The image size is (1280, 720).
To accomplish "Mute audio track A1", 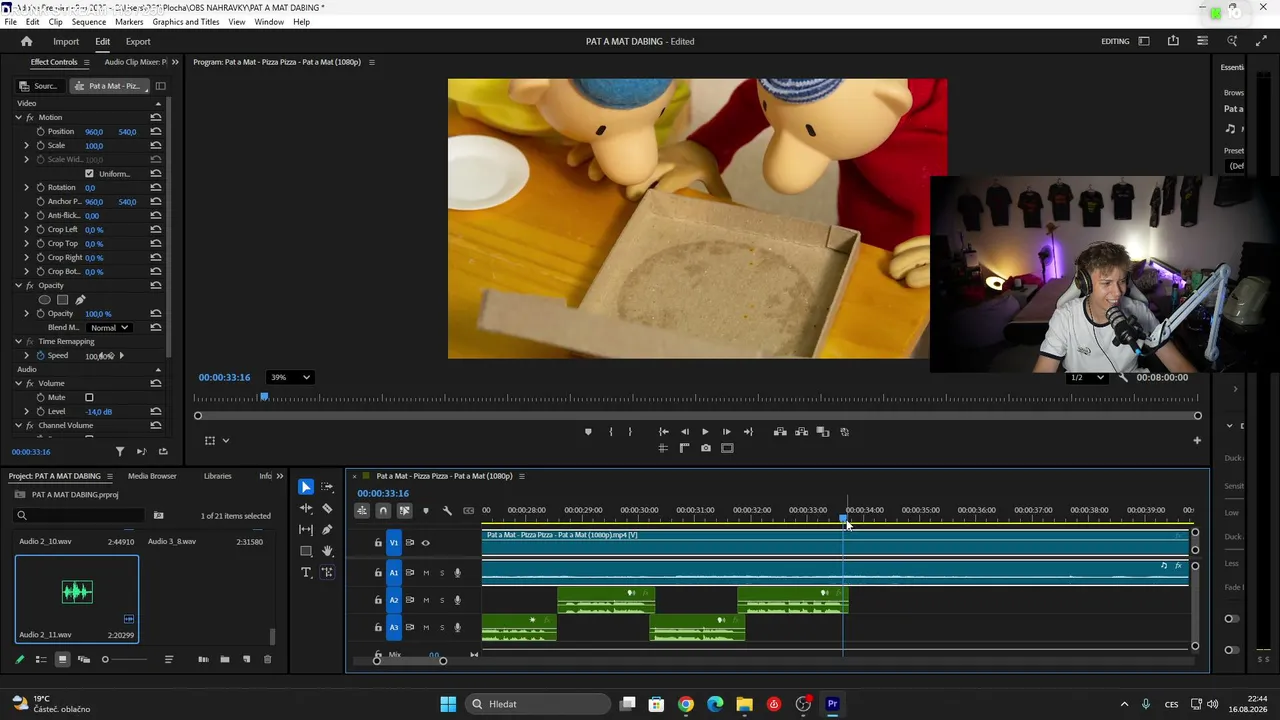I will coord(426,573).
